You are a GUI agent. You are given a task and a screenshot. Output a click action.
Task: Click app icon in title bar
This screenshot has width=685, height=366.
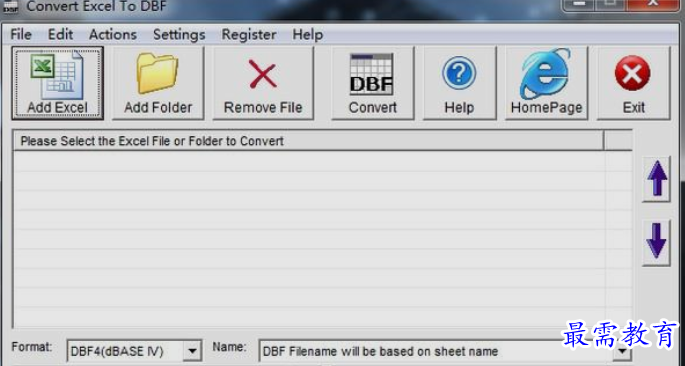[10, 6]
